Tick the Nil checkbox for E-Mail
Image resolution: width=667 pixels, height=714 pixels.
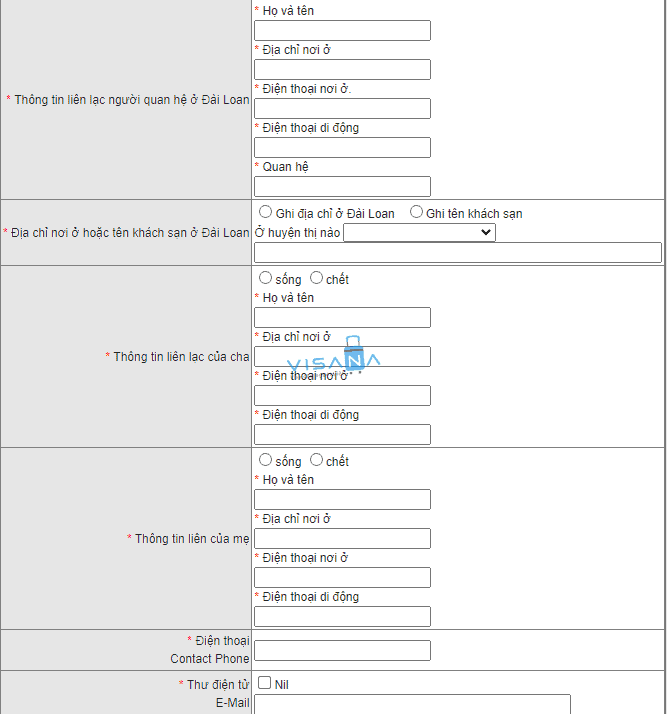(x=265, y=683)
